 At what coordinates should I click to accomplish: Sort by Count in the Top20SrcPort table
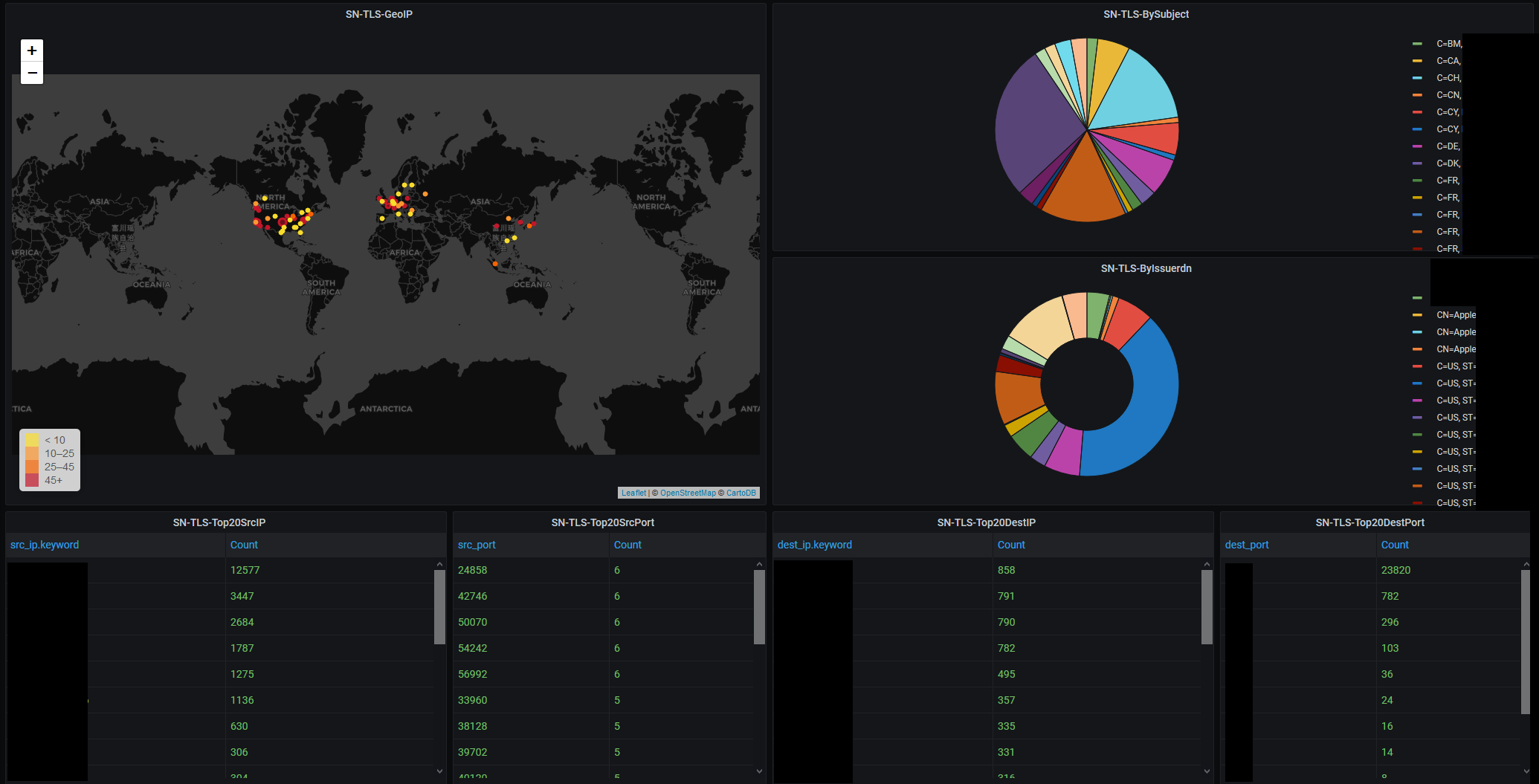coord(627,545)
